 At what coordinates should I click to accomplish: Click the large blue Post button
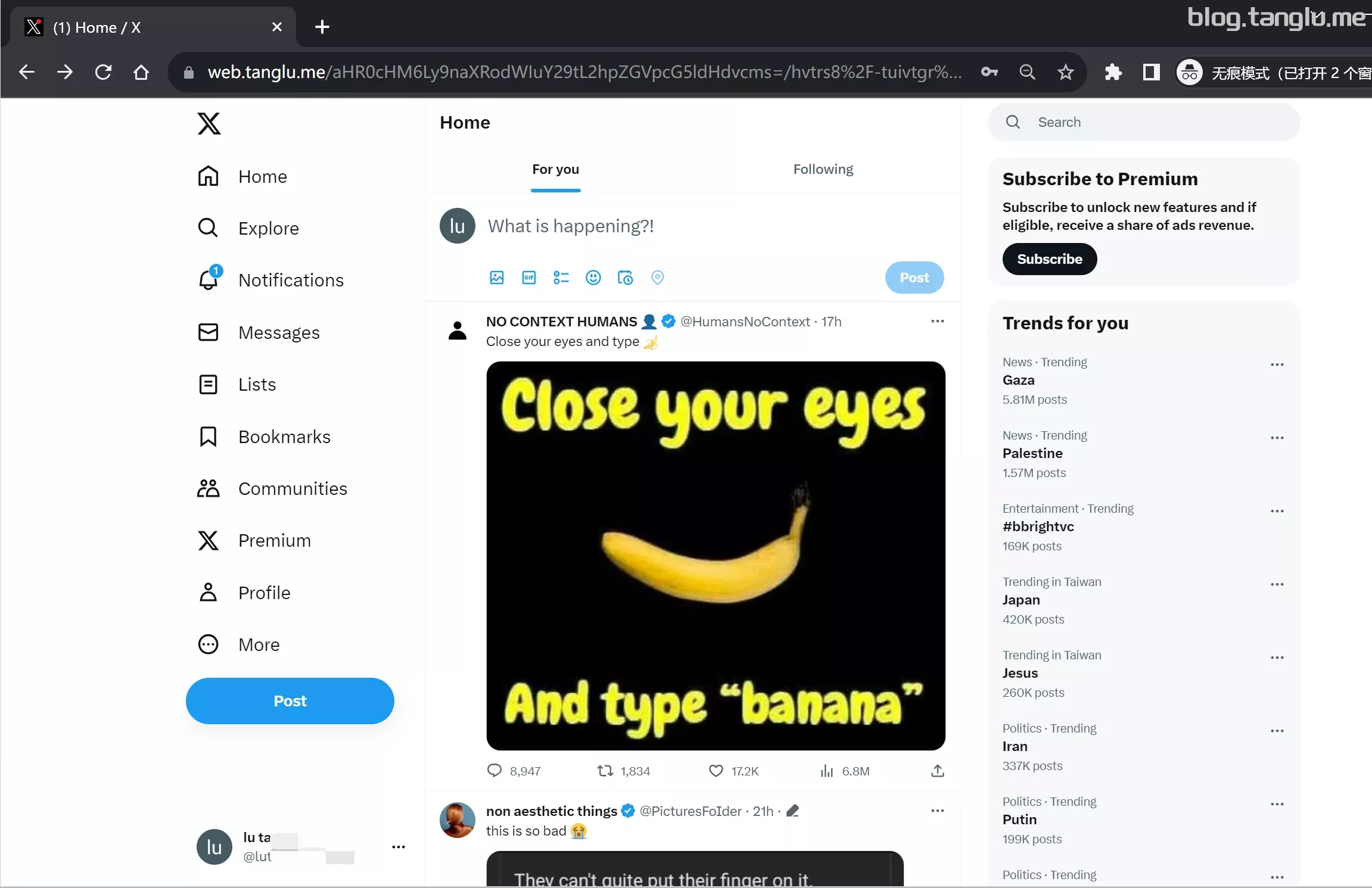coord(290,701)
